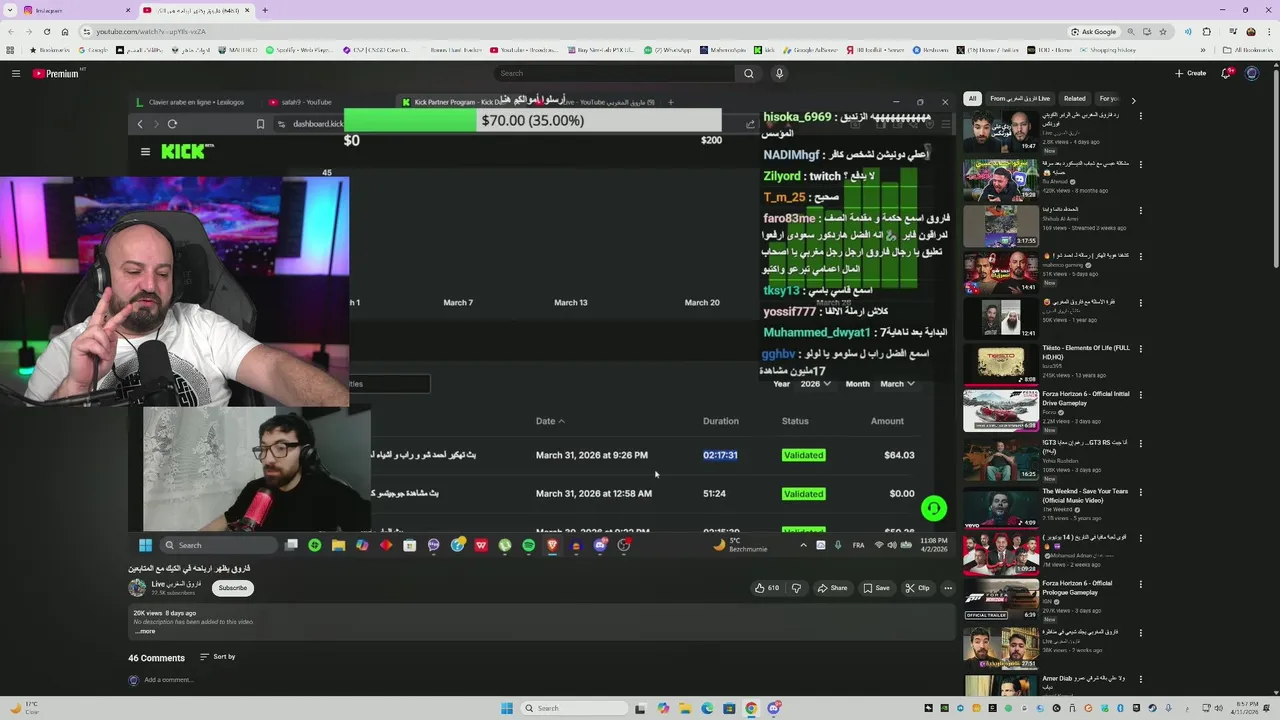Show more filter chips with right chevron

coord(1133,99)
